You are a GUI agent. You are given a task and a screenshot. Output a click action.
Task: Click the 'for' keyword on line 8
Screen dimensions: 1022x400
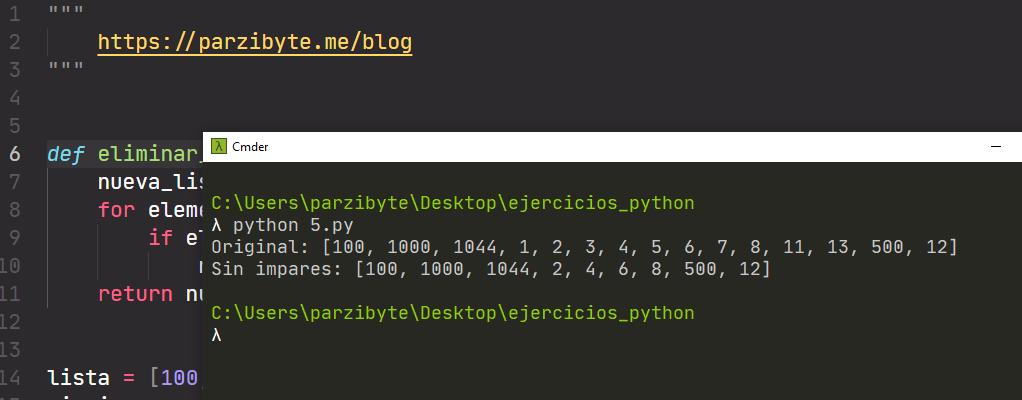click(x=116, y=211)
